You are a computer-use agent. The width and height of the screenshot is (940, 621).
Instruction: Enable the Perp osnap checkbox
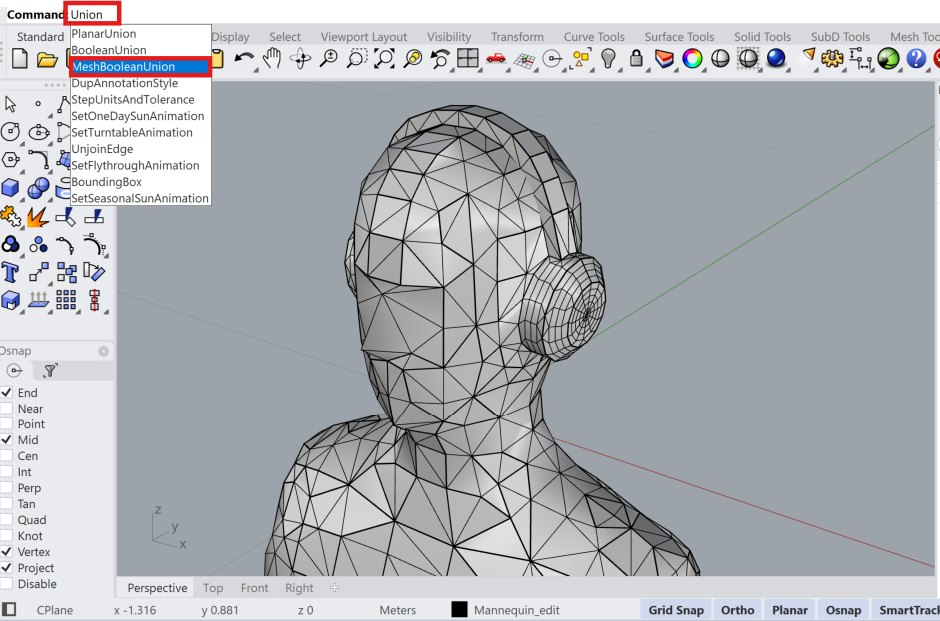tap(7, 488)
